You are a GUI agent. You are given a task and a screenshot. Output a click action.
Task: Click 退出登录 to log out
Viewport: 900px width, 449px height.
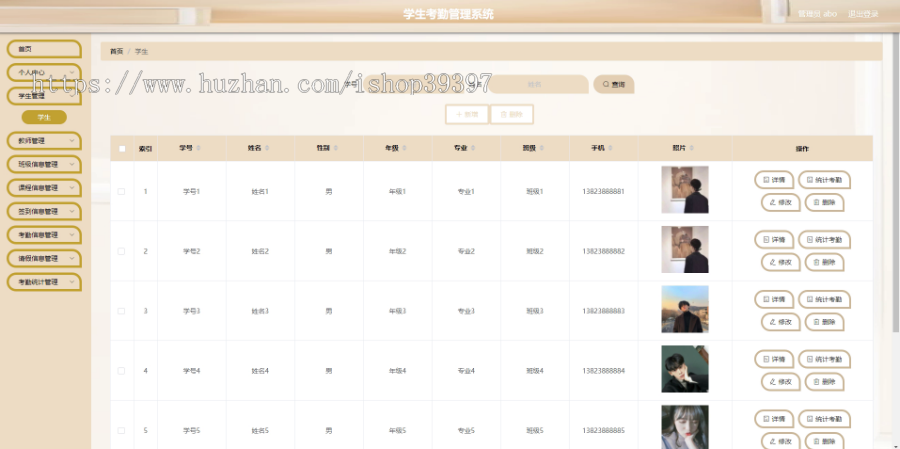tap(863, 14)
